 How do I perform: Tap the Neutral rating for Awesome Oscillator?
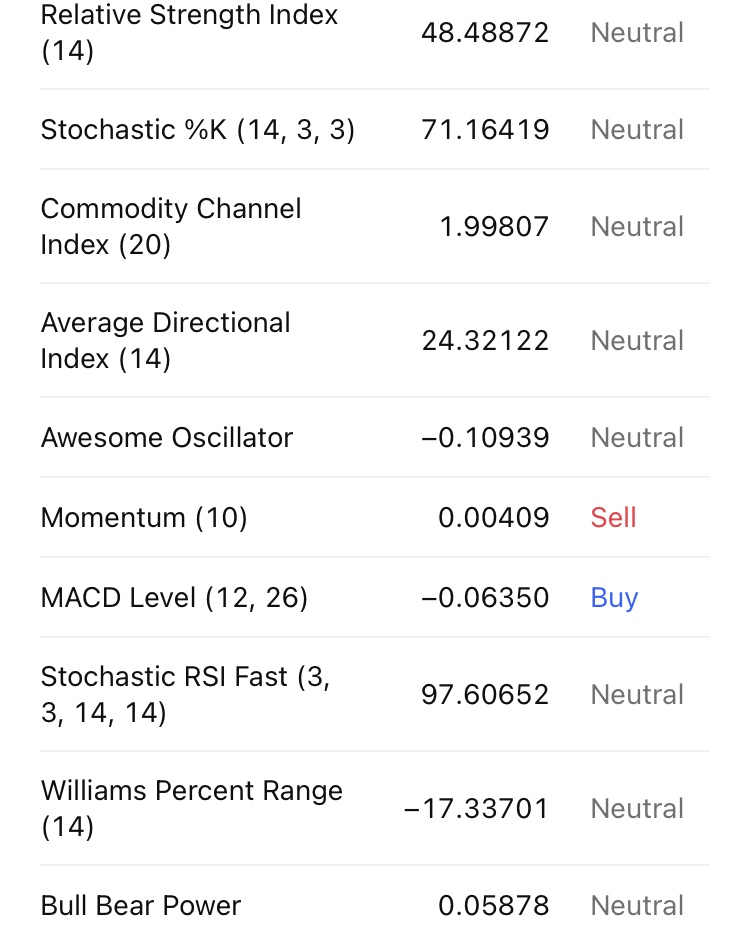tap(637, 437)
